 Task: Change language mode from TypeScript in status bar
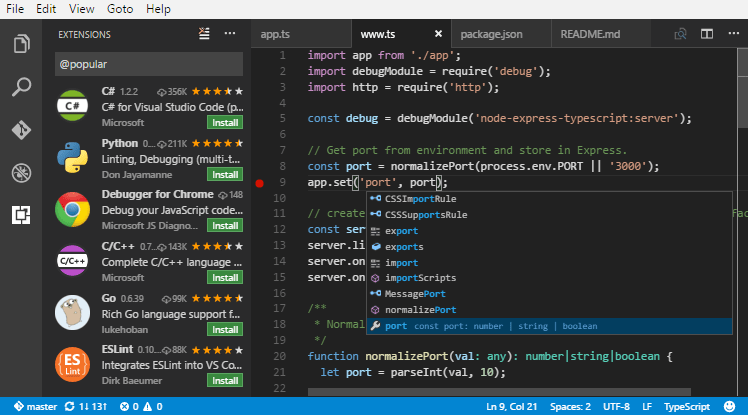pyautogui.click(x=687, y=407)
